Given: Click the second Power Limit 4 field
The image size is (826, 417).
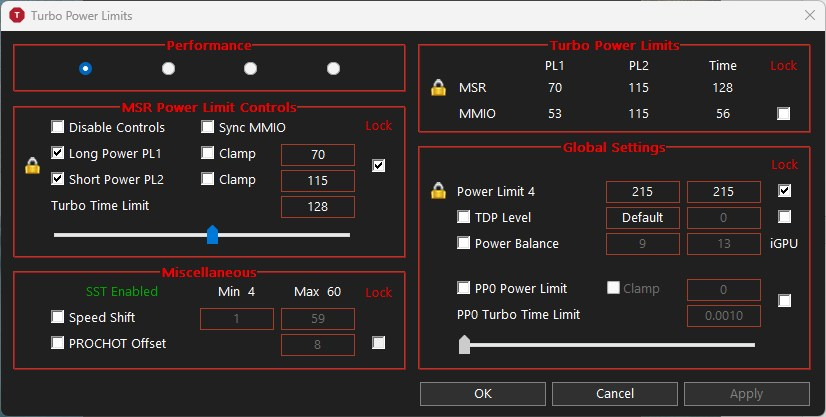Looking at the screenshot, I should pos(724,192).
